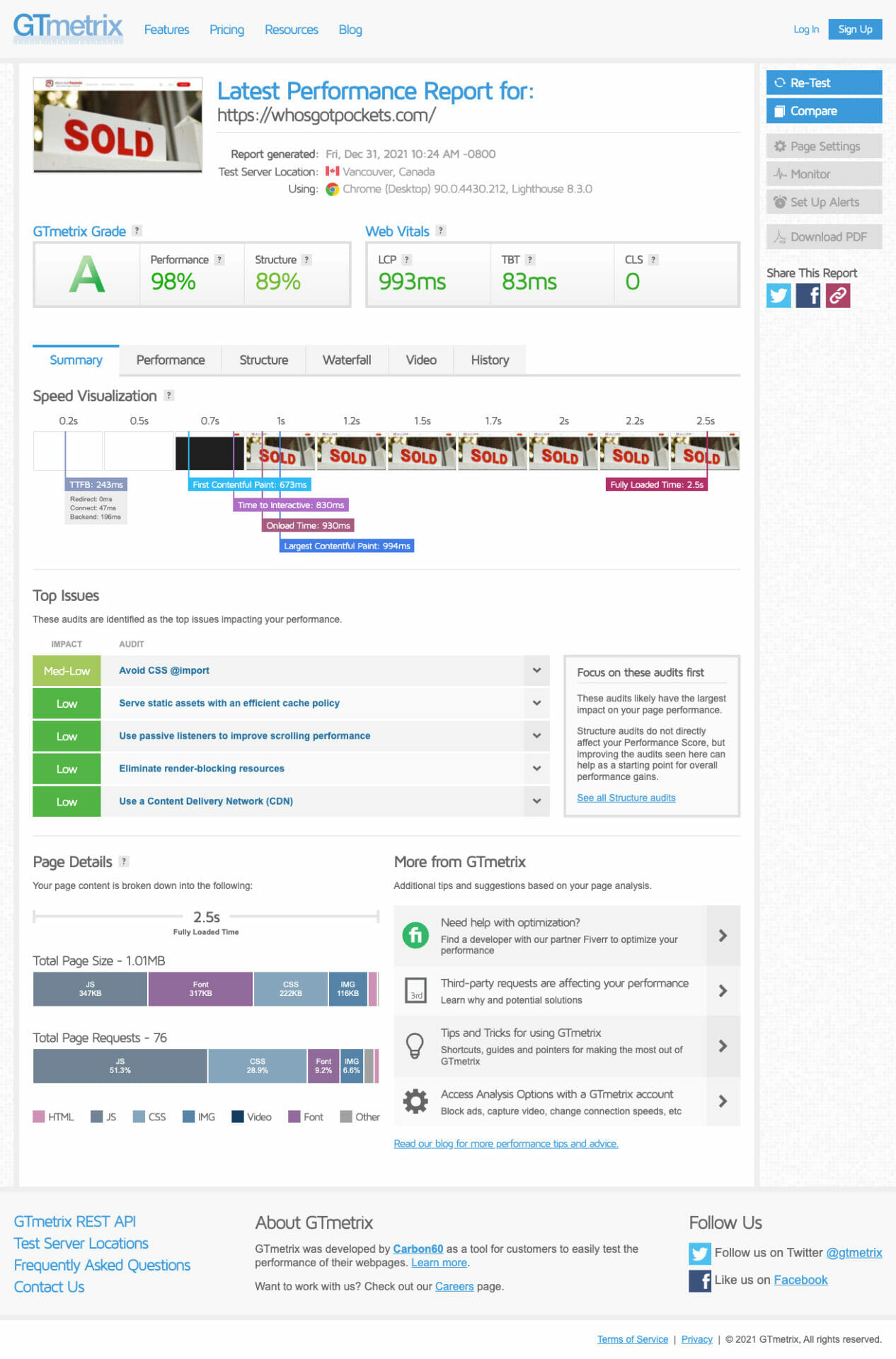The height and width of the screenshot is (1359, 896).
Task: Click Twitter icon in Follow Us footer
Action: pyautogui.click(x=700, y=1254)
